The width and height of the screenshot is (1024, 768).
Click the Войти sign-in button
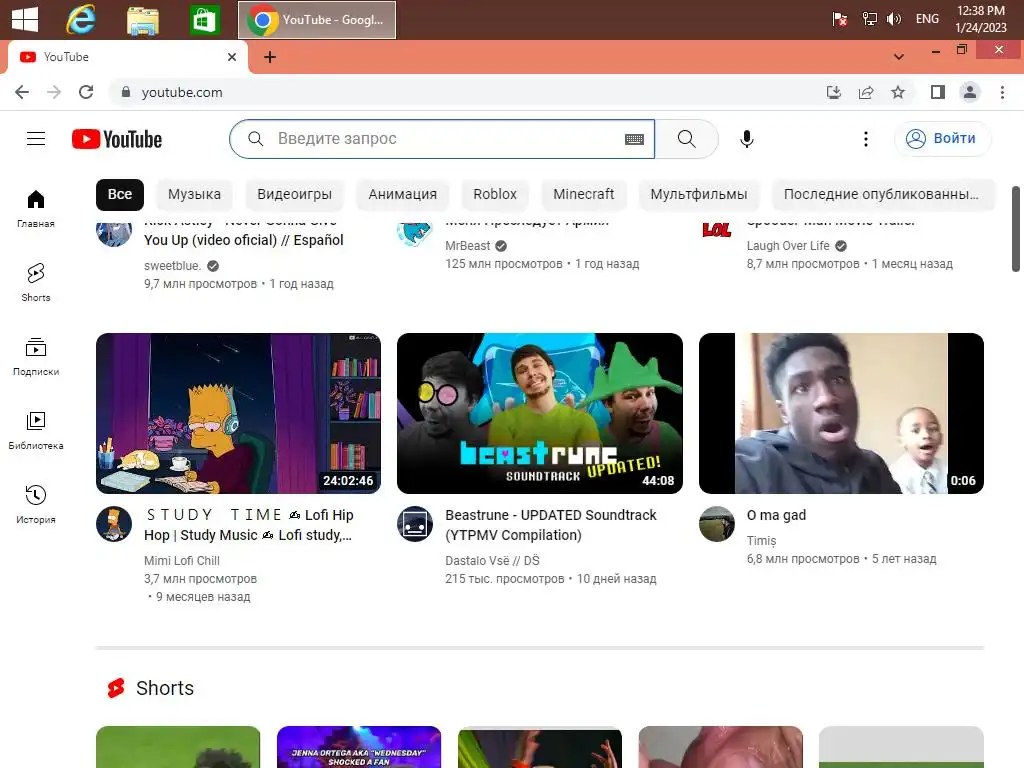pos(942,138)
